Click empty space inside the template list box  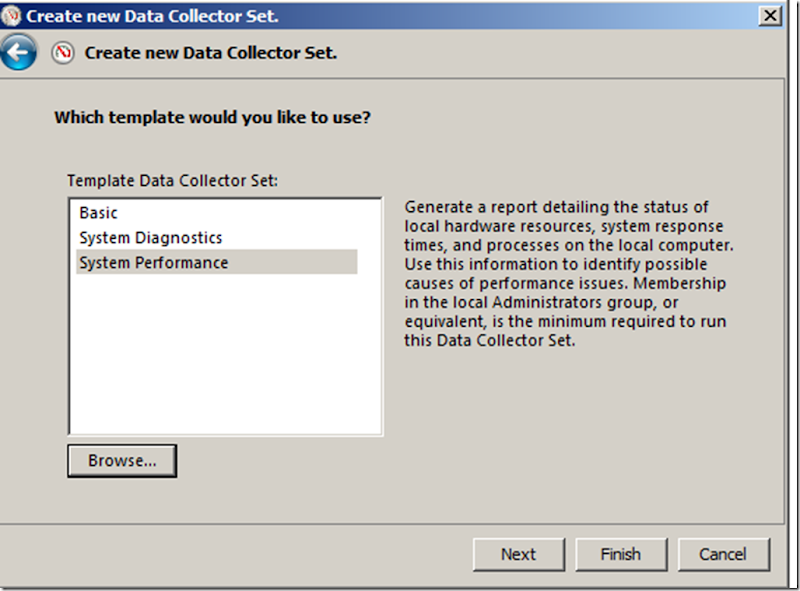(x=225, y=360)
